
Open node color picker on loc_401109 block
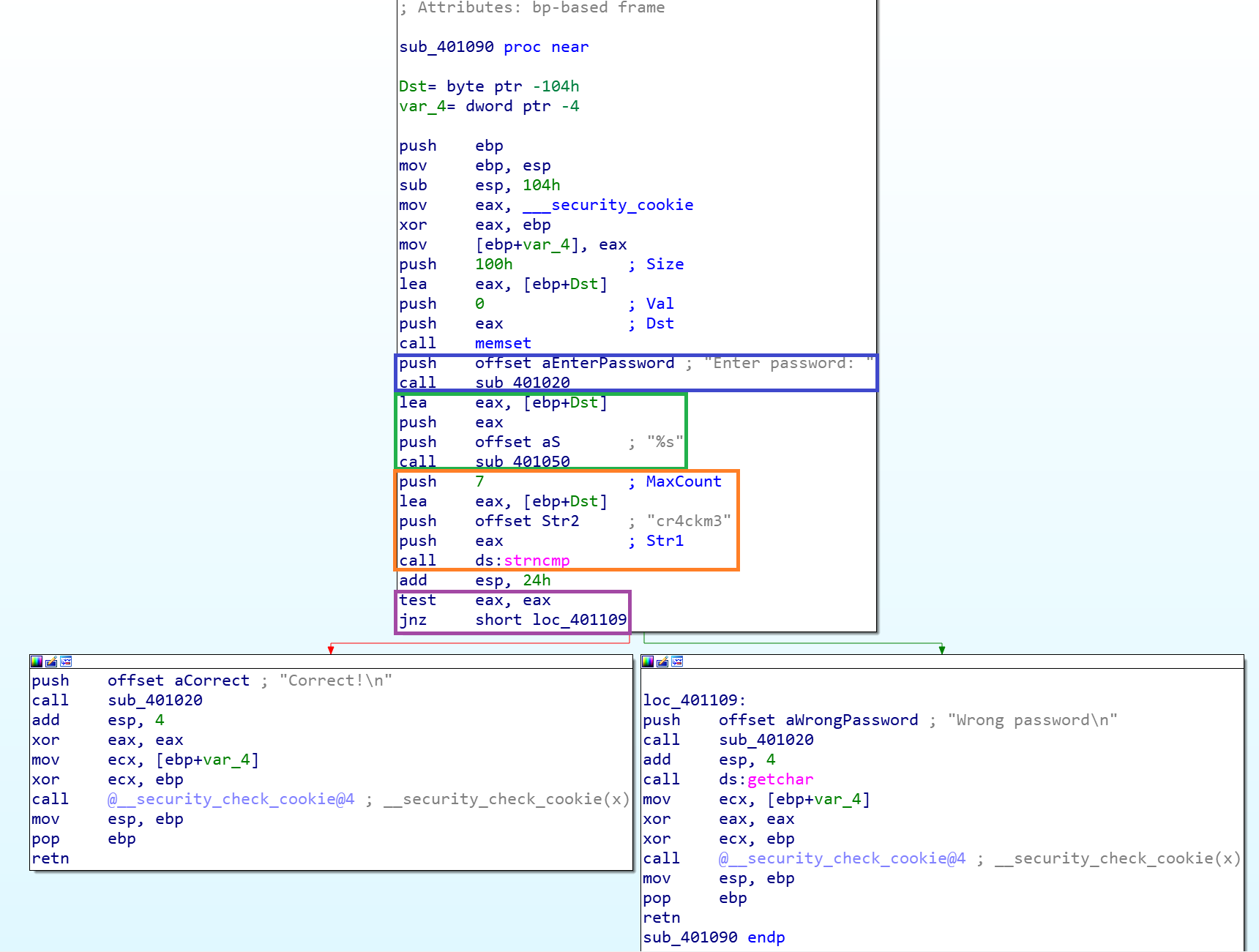(x=648, y=661)
